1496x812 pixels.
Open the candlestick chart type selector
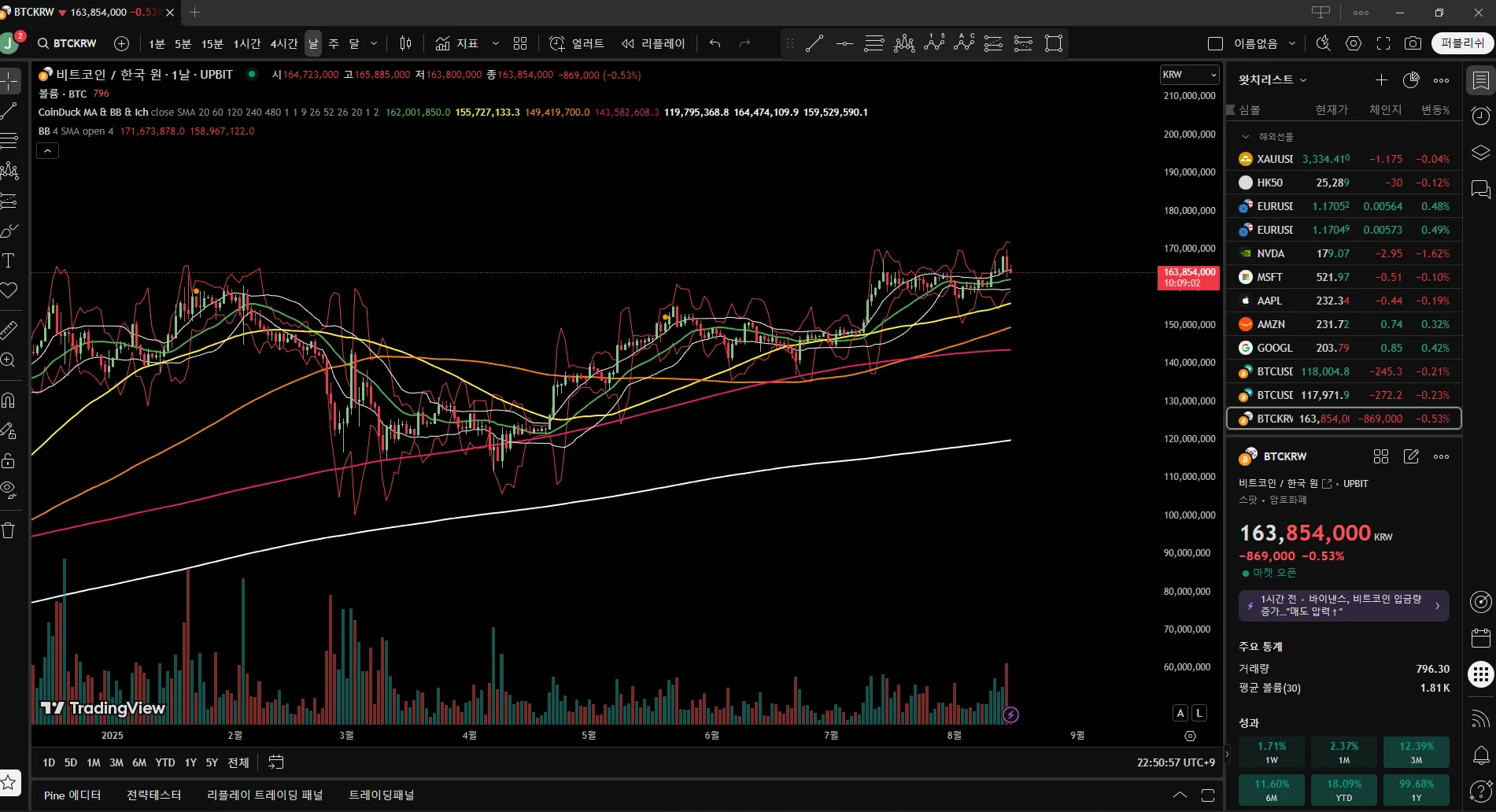(x=405, y=43)
